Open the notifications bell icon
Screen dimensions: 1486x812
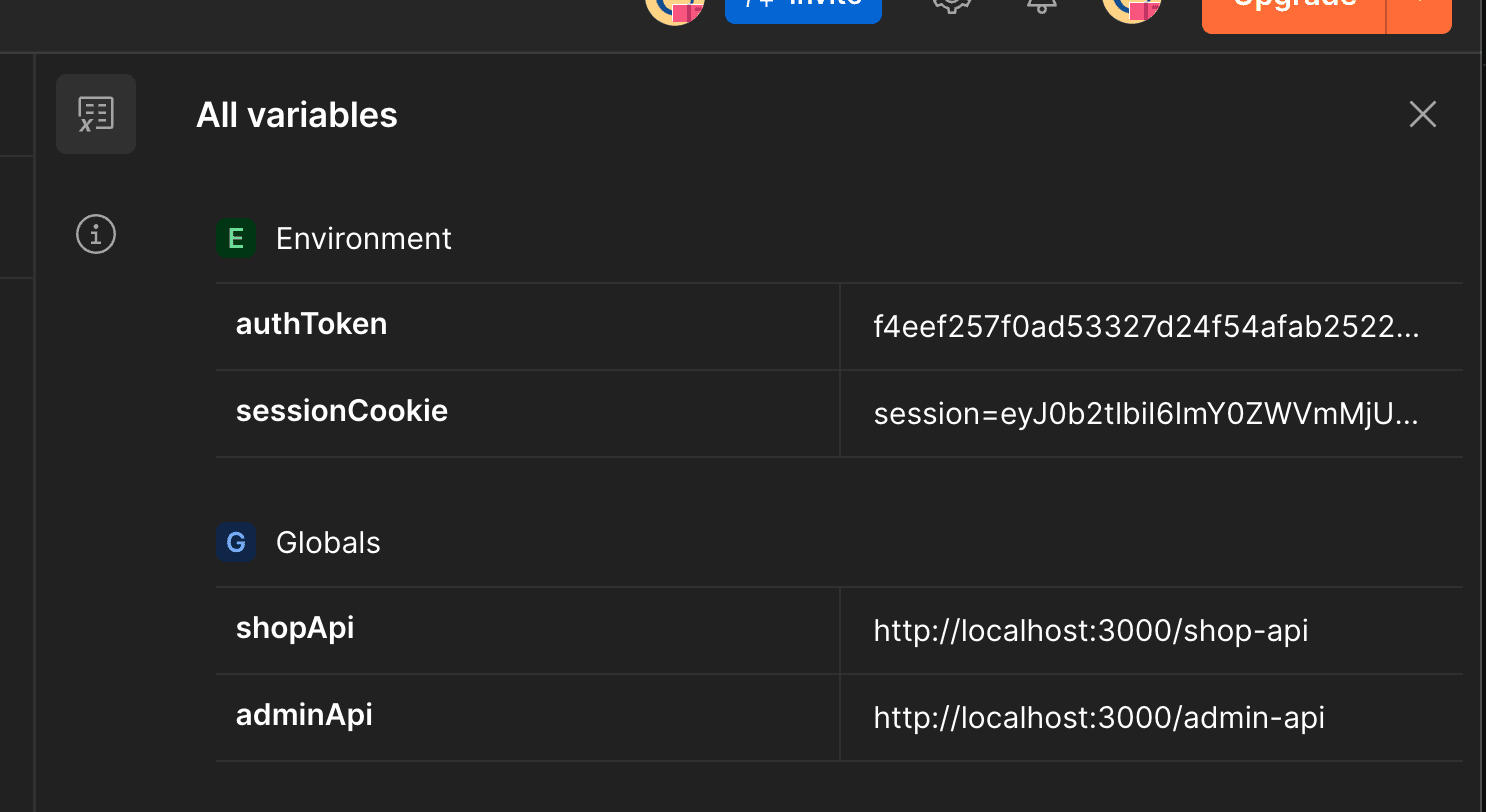pyautogui.click(x=1041, y=6)
